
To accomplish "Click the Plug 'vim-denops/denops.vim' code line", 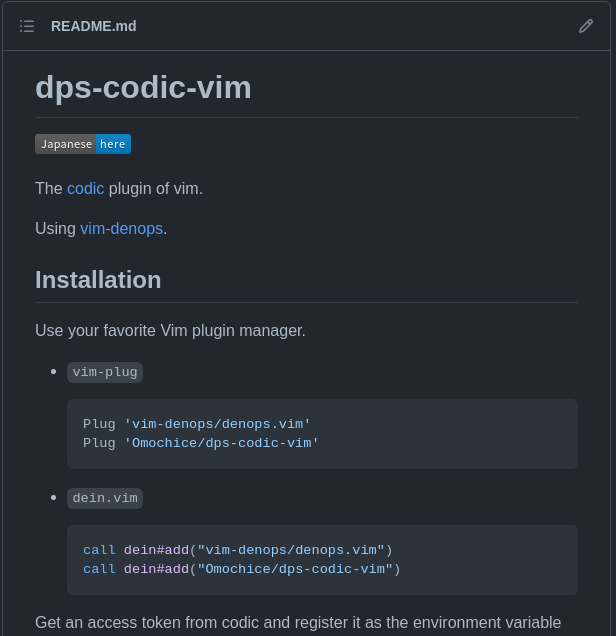I will click(x=197, y=424).
